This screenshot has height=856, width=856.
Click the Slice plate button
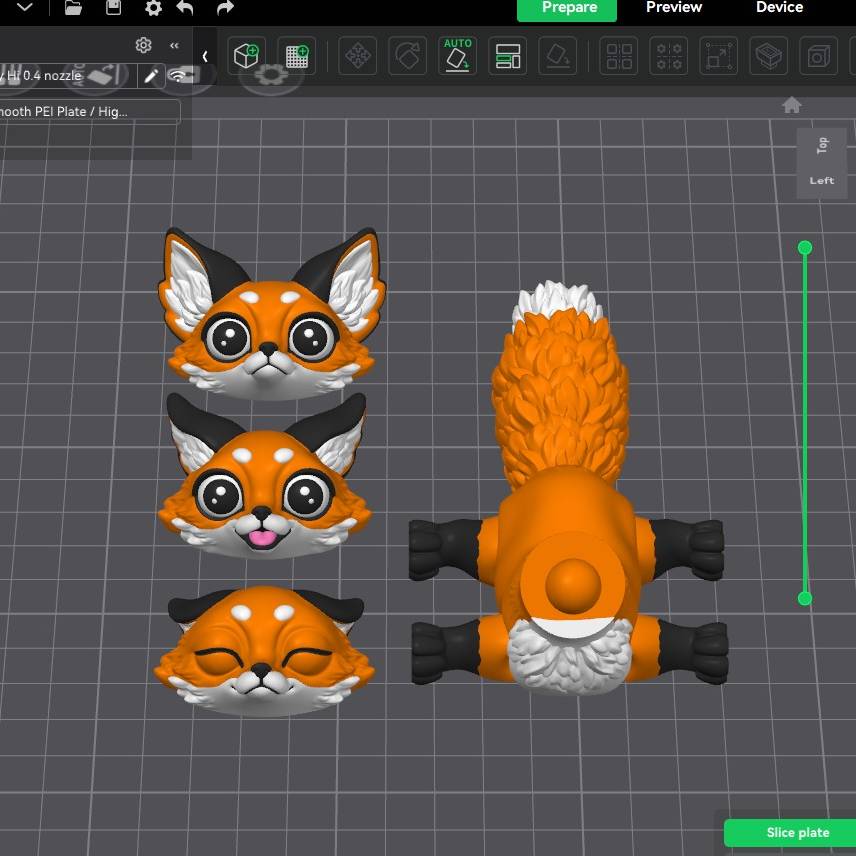pos(797,833)
